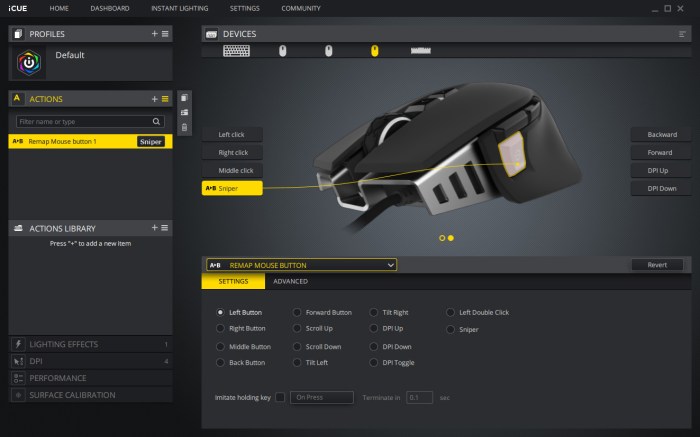Open the On Press dropdown
Image resolution: width=700 pixels, height=437 pixels.
pos(322,397)
